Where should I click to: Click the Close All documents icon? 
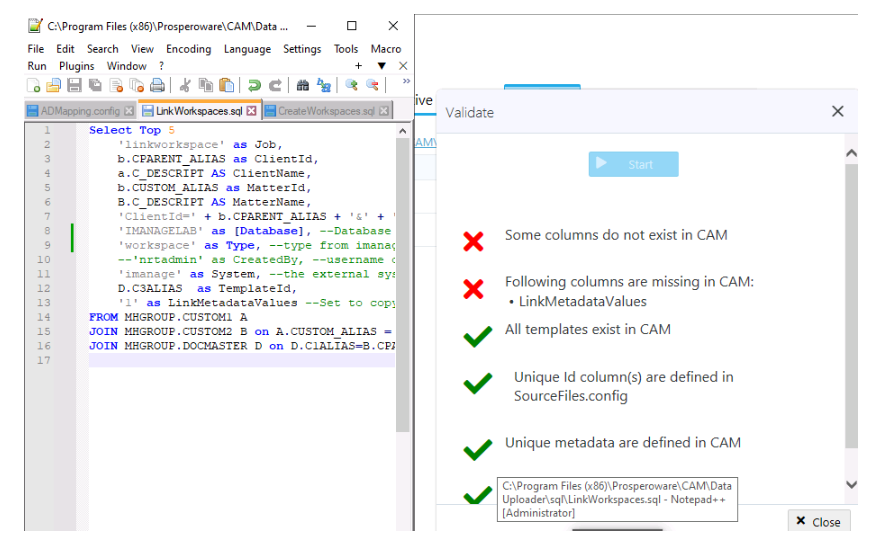[136, 85]
